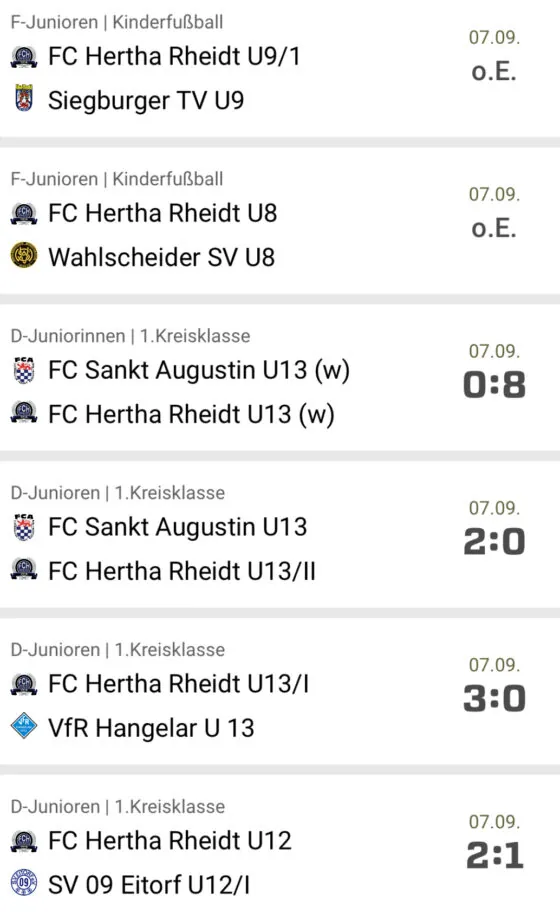The image size is (560, 914).
Task: Open team Wahlscheider SV U8
Action: pos(161,257)
